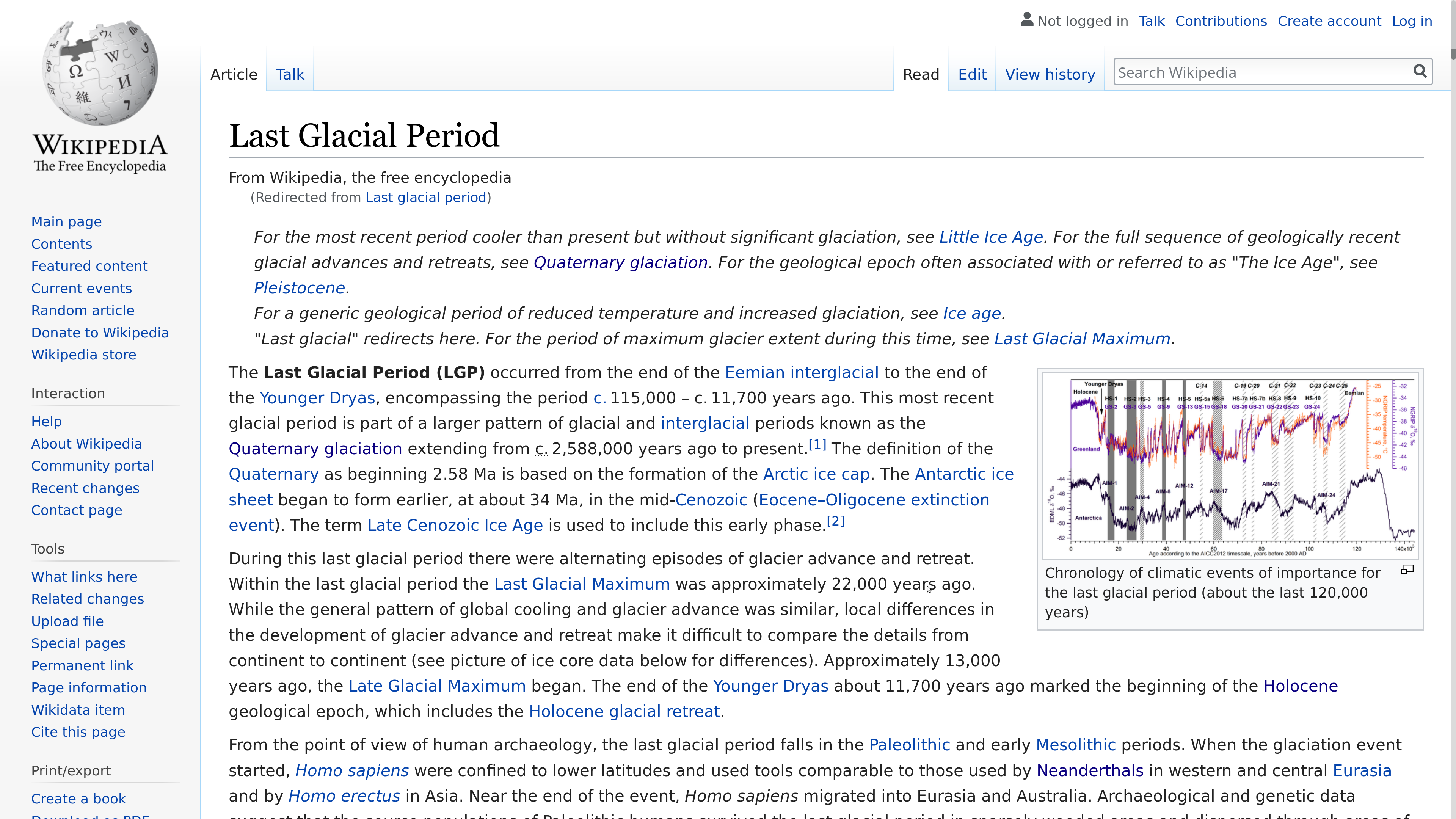This screenshot has height=819, width=1456.
Task: Select the Read tab
Action: (921, 74)
